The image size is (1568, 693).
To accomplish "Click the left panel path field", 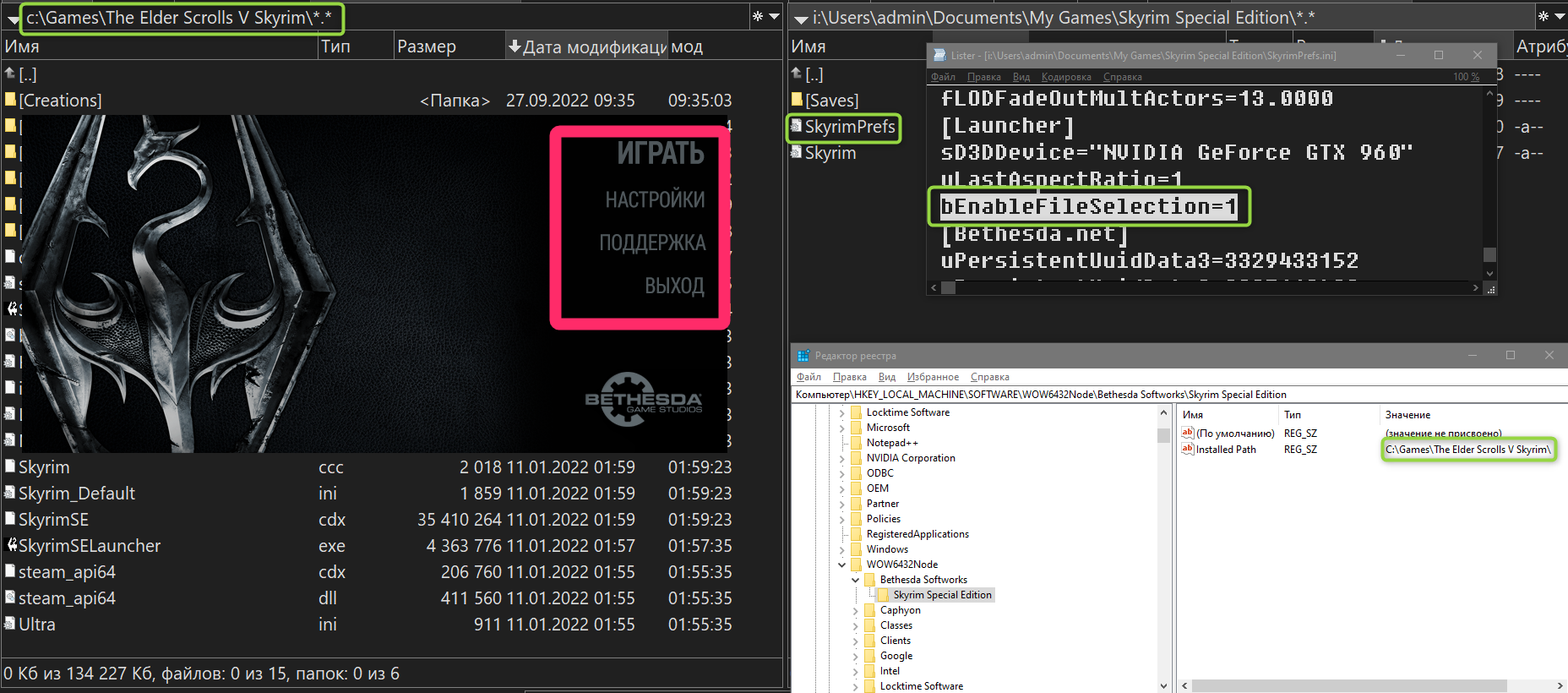I will pyautogui.click(x=181, y=18).
